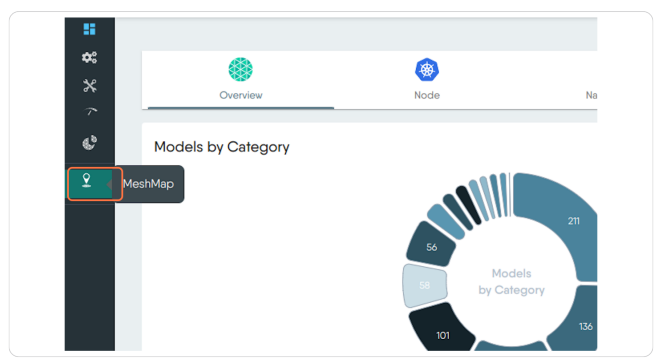Screen dimensions: 664x363
Task: Click the green Overview mesh icon
Action: (241, 69)
